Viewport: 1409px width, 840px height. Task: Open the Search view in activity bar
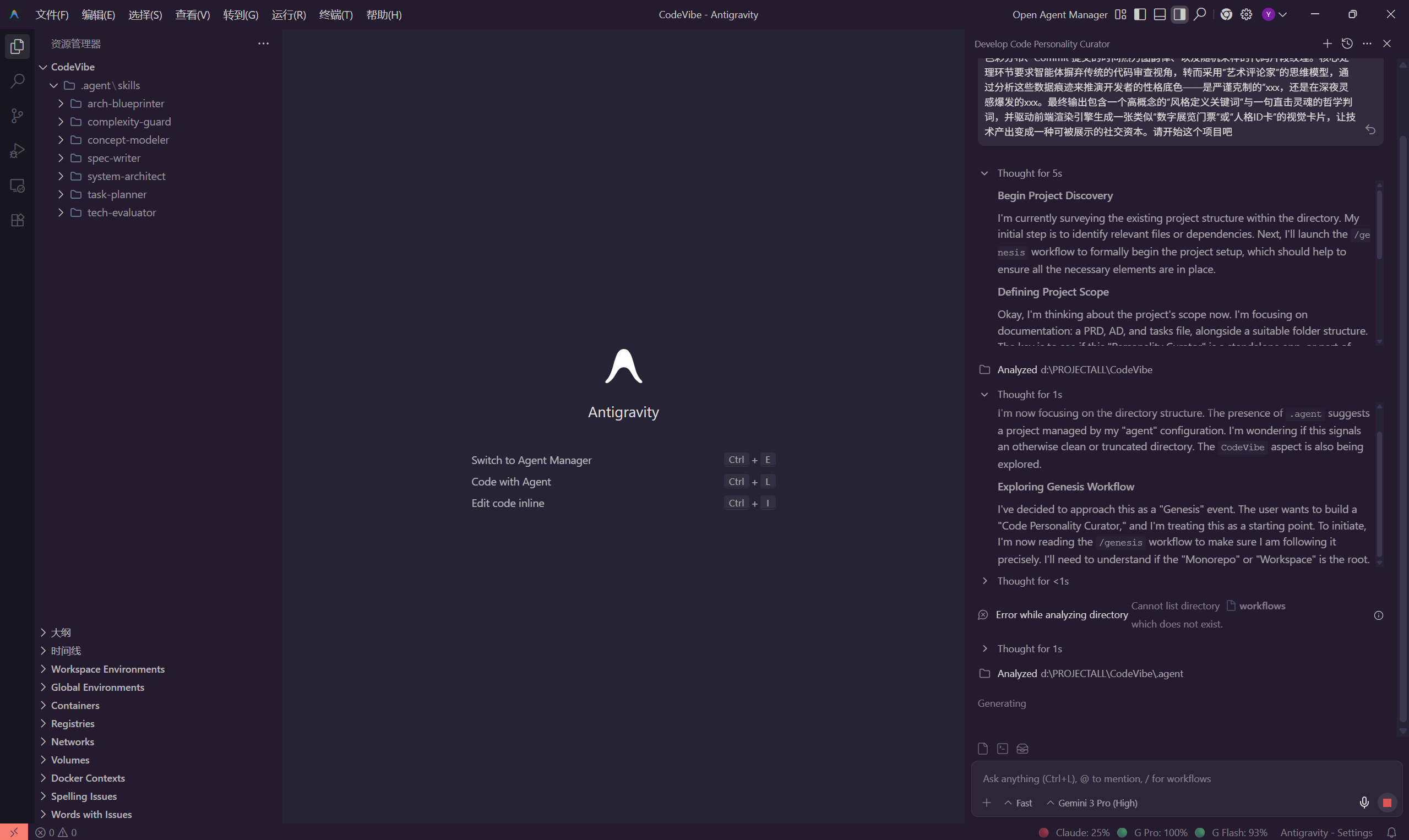pyautogui.click(x=17, y=81)
